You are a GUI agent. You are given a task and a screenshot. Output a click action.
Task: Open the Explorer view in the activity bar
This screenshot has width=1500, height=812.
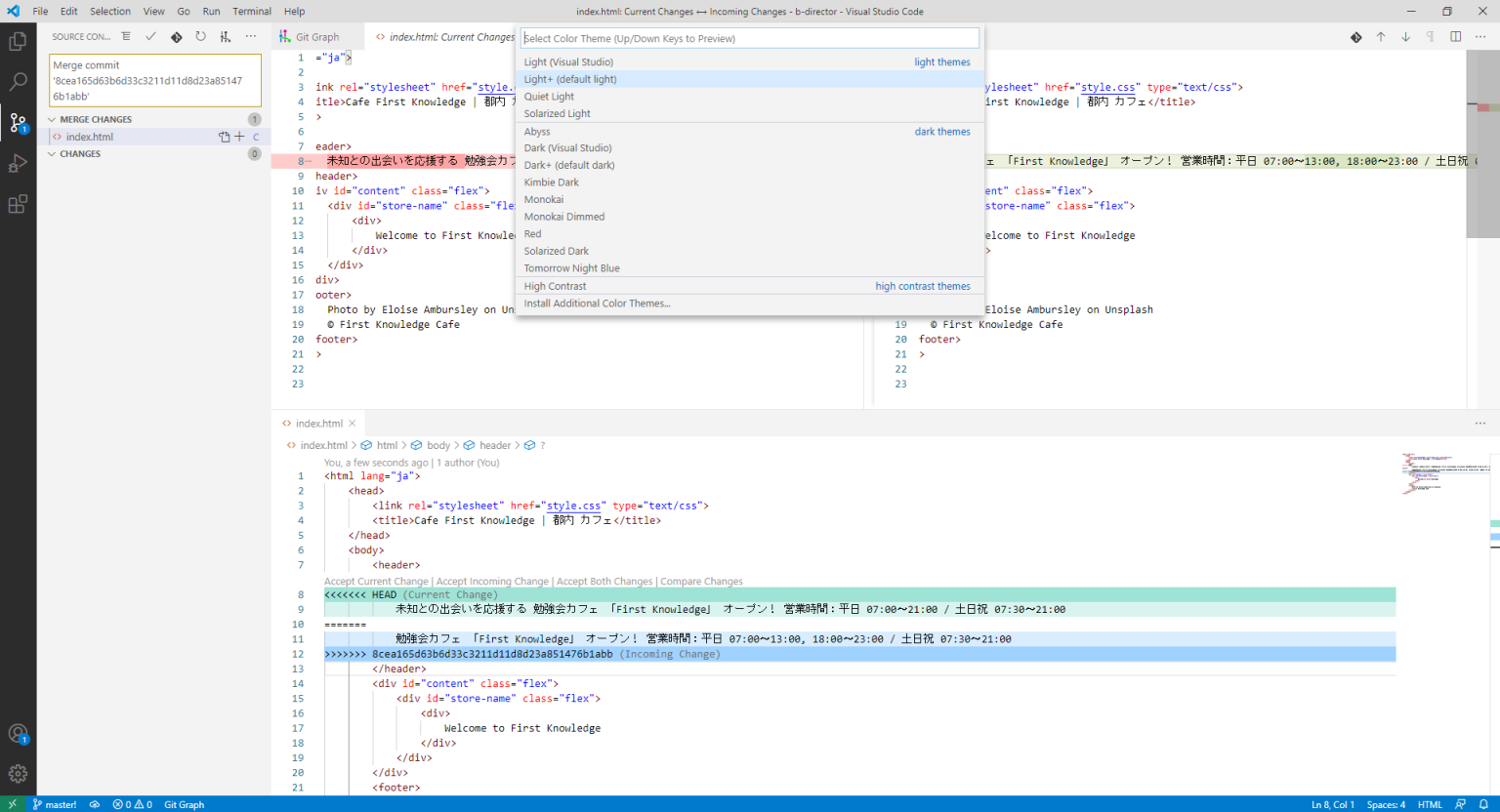point(18,41)
